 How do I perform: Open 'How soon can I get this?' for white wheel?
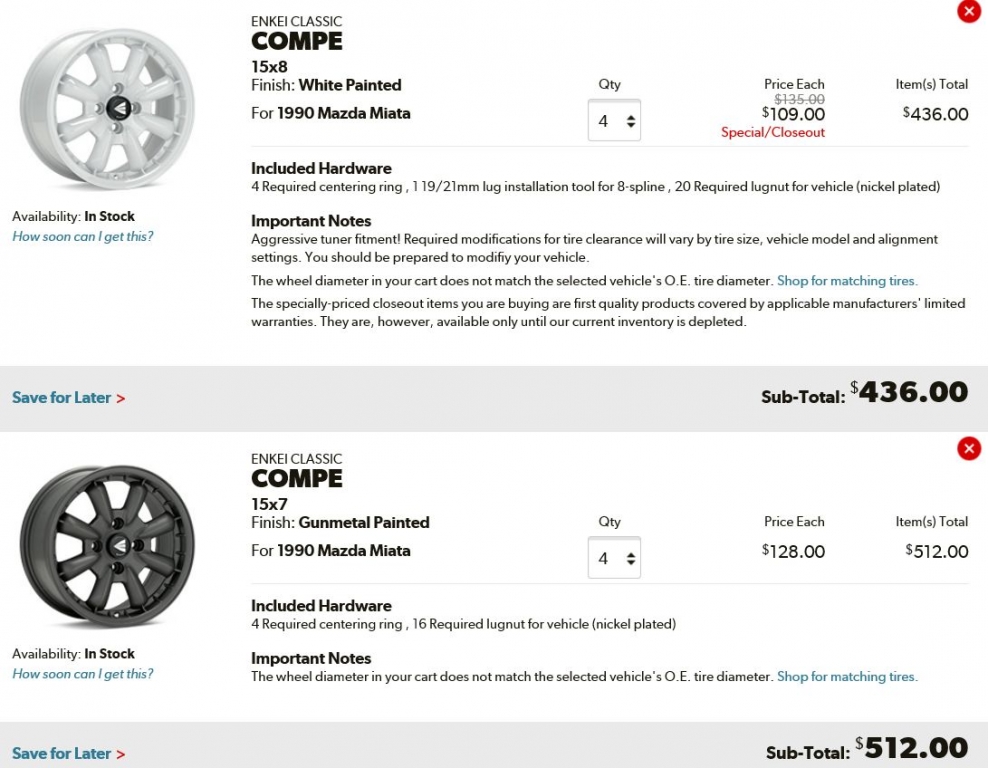83,236
